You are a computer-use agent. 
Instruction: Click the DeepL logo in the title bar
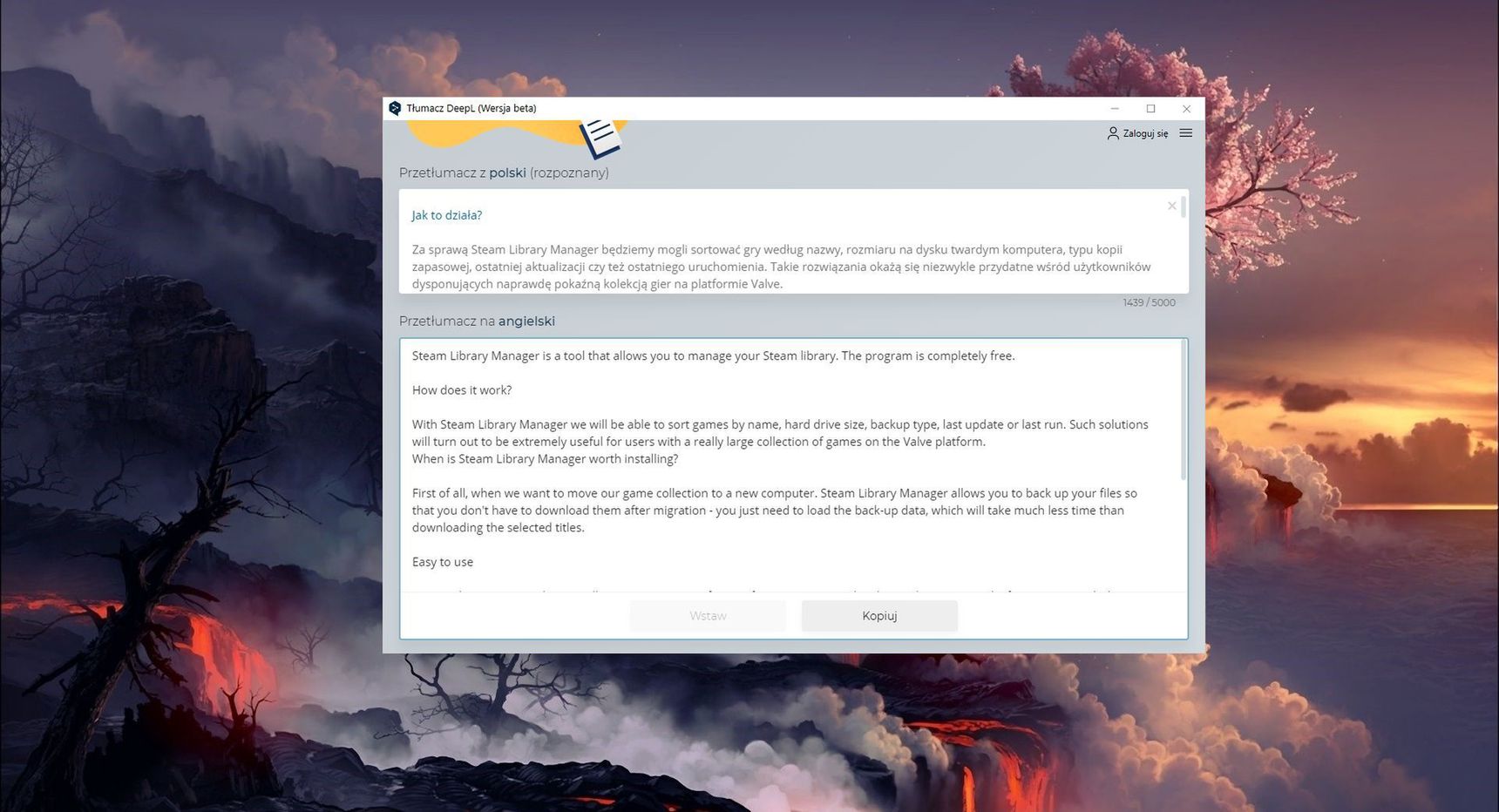[x=395, y=108]
